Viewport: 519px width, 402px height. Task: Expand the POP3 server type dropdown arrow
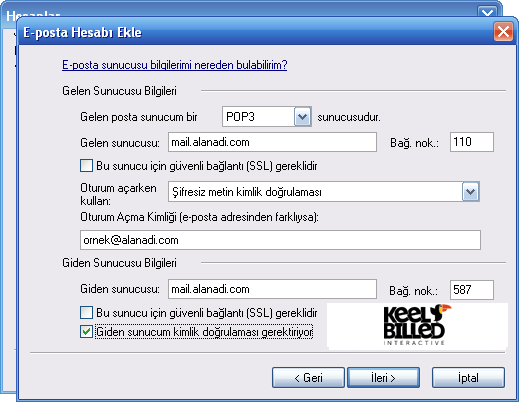click(x=303, y=117)
